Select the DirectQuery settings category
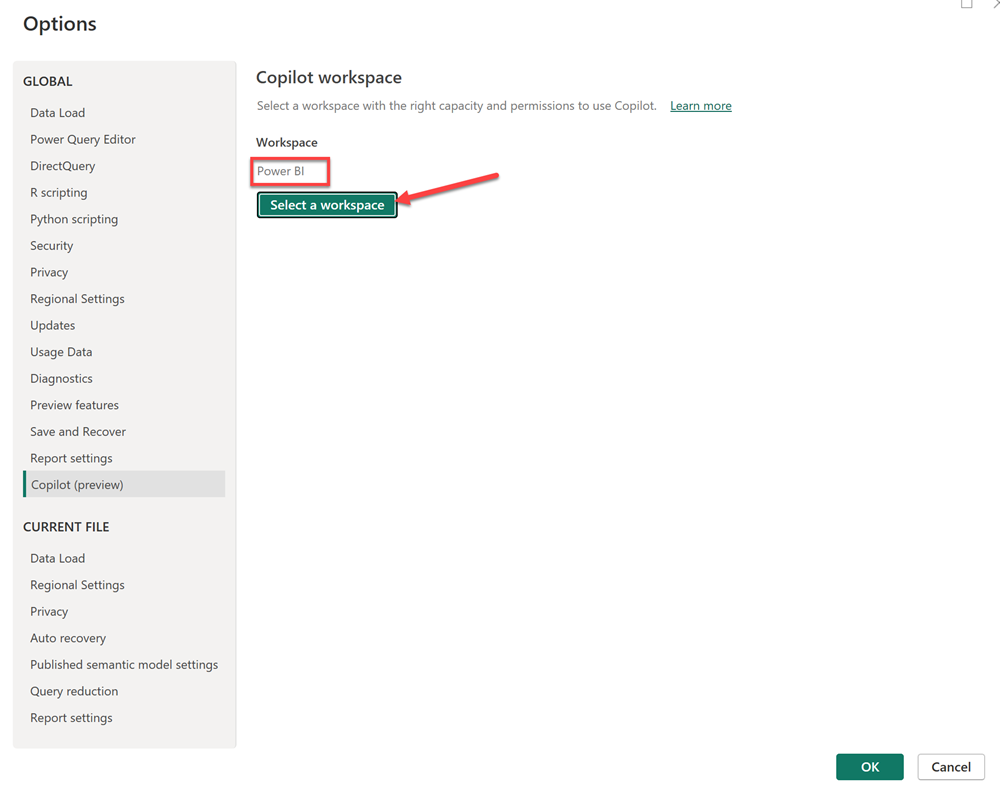The width and height of the screenshot is (1000, 794). tap(62, 165)
